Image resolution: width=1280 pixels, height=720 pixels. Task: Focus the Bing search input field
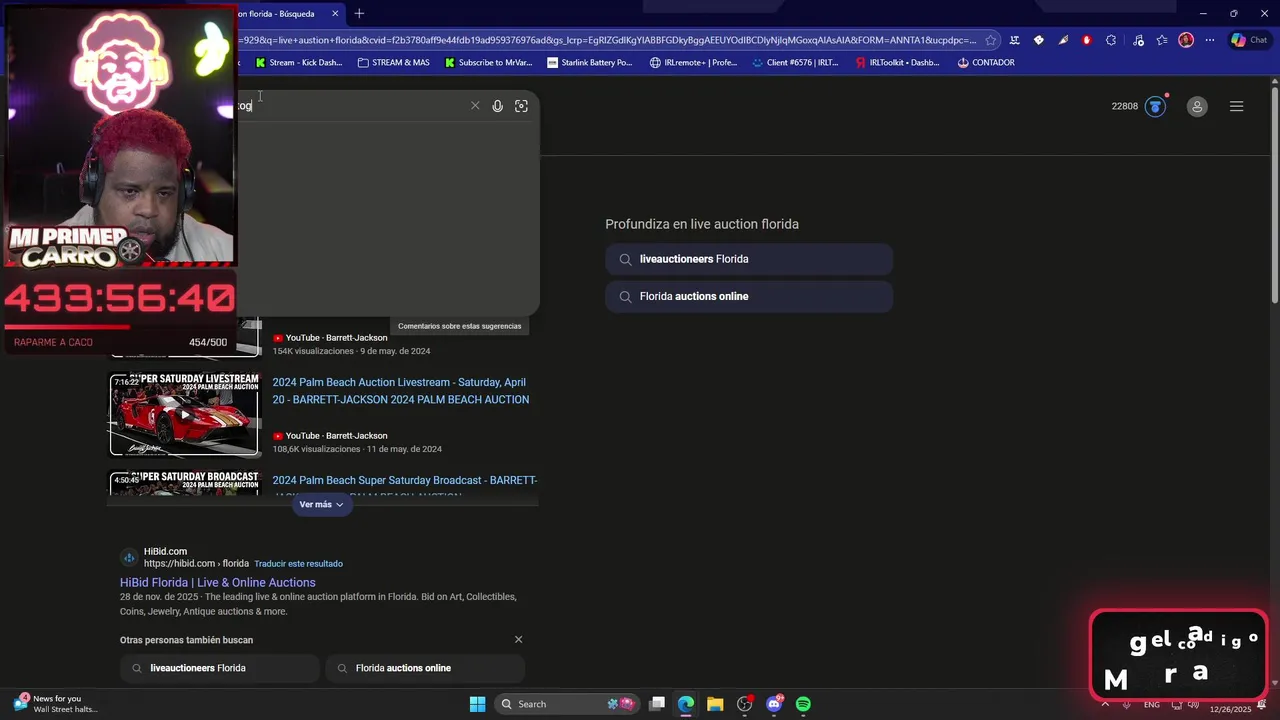tap(350, 106)
